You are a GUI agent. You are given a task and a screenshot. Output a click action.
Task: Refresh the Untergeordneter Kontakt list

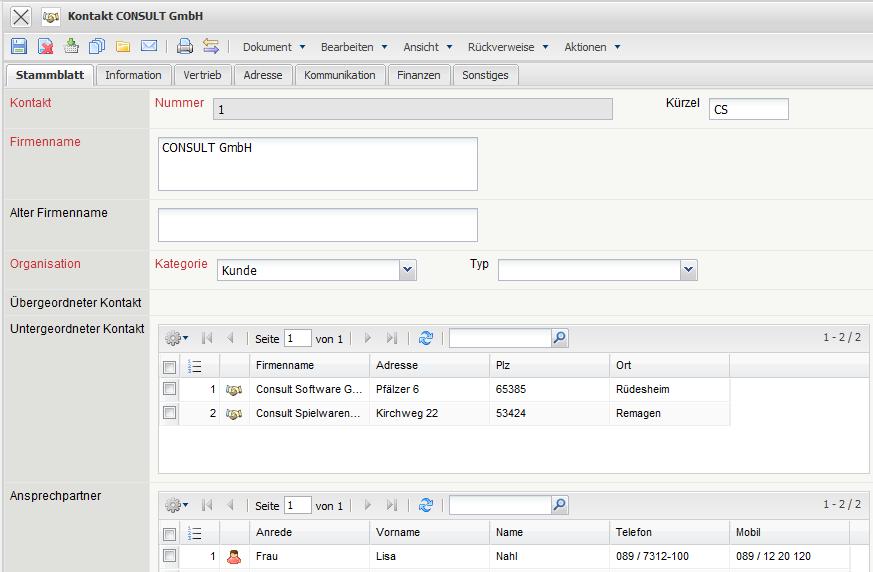(x=426, y=339)
